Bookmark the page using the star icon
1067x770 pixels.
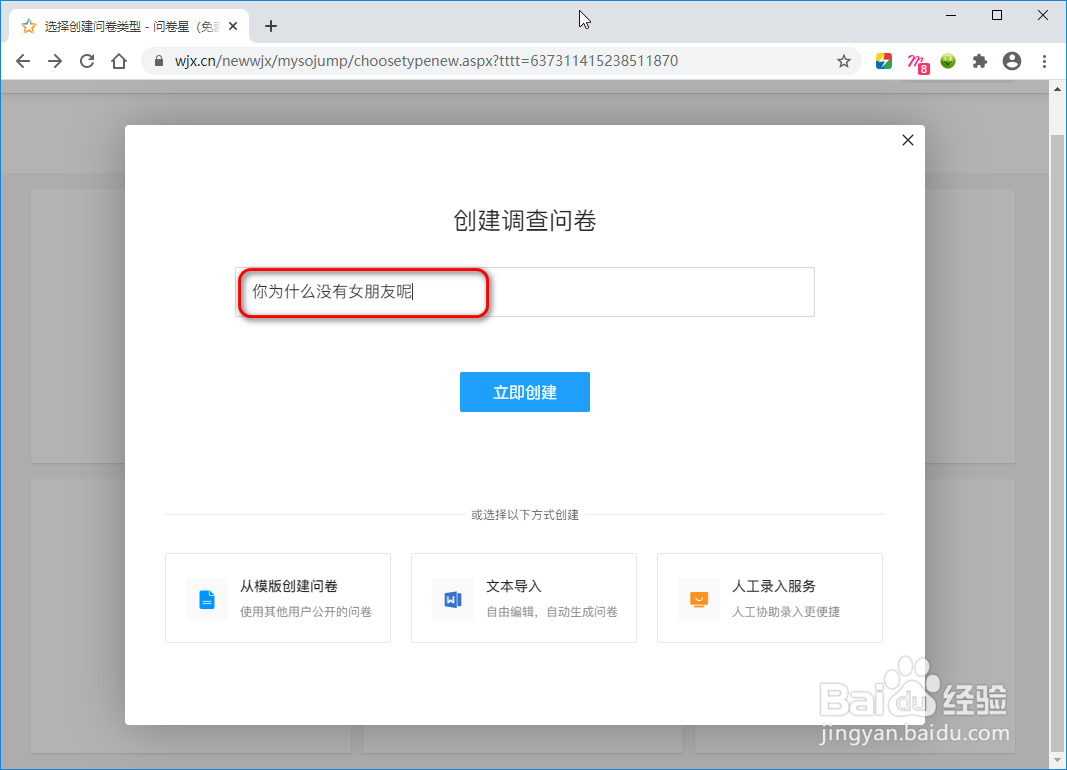point(843,61)
